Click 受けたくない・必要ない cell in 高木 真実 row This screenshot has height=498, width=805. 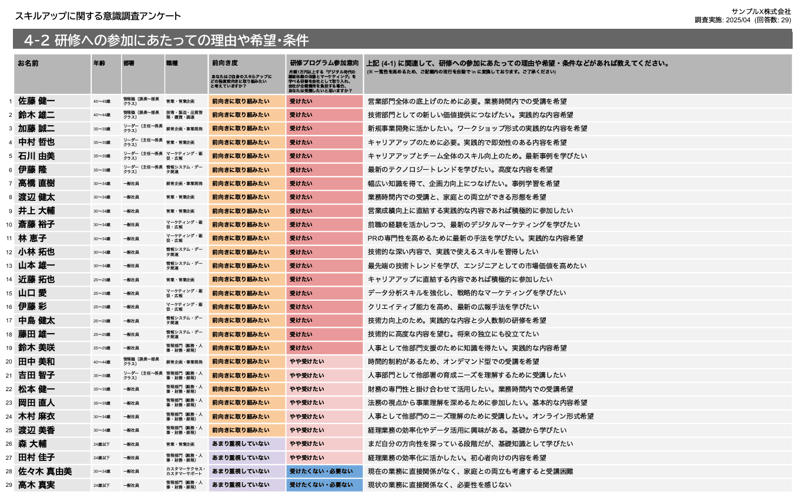pos(322,485)
